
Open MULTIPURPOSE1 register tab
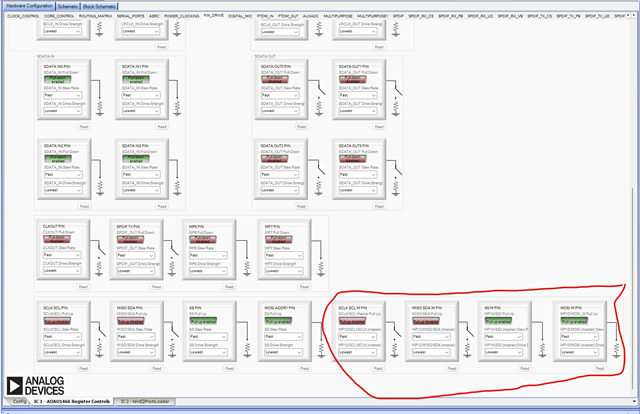click(373, 16)
